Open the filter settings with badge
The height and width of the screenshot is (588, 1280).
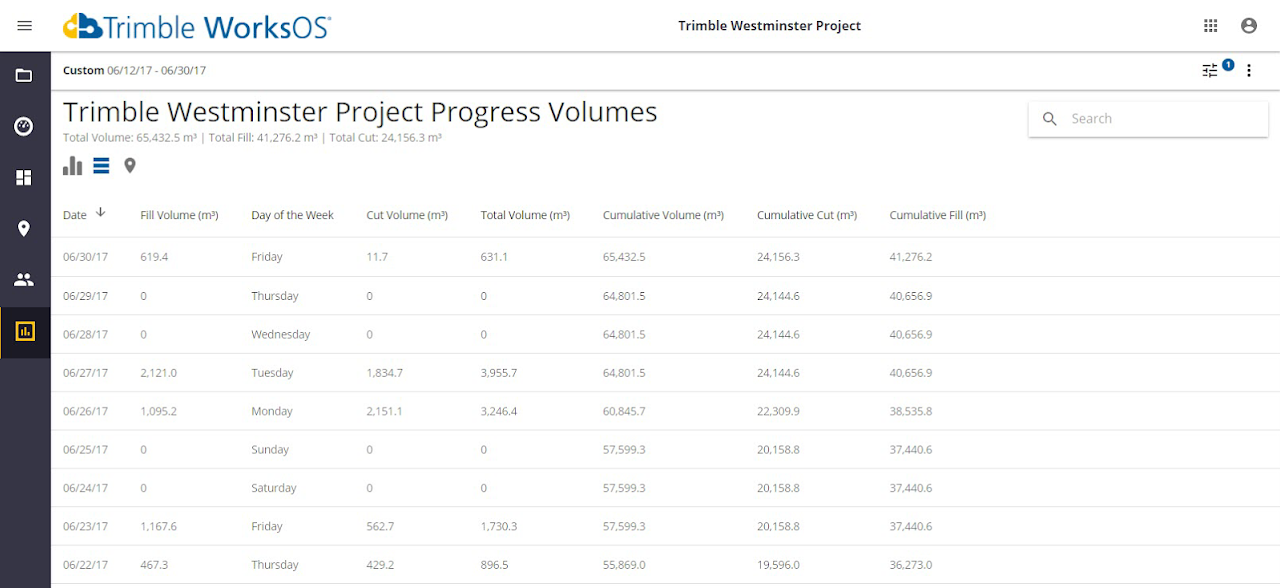point(1211,70)
